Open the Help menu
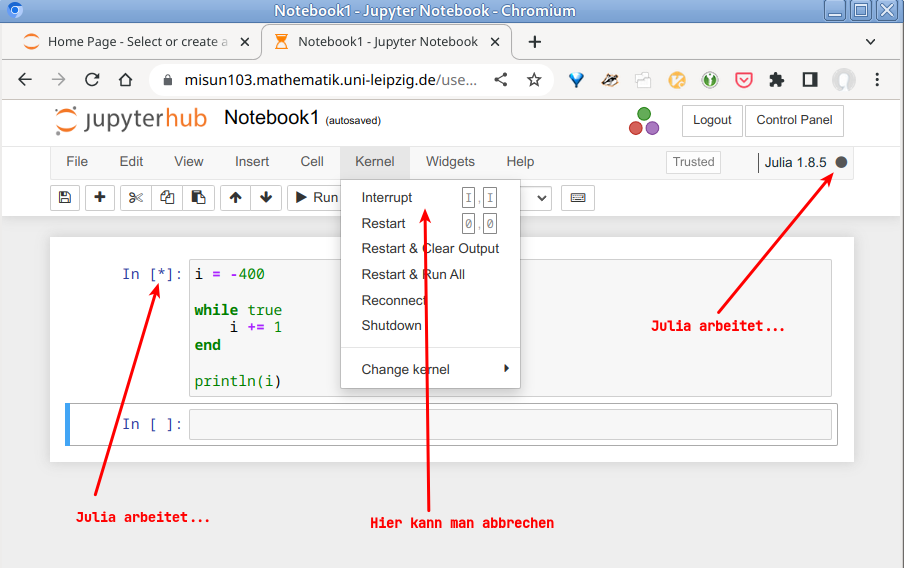Viewport: 904px width, 568px height. pos(520,161)
